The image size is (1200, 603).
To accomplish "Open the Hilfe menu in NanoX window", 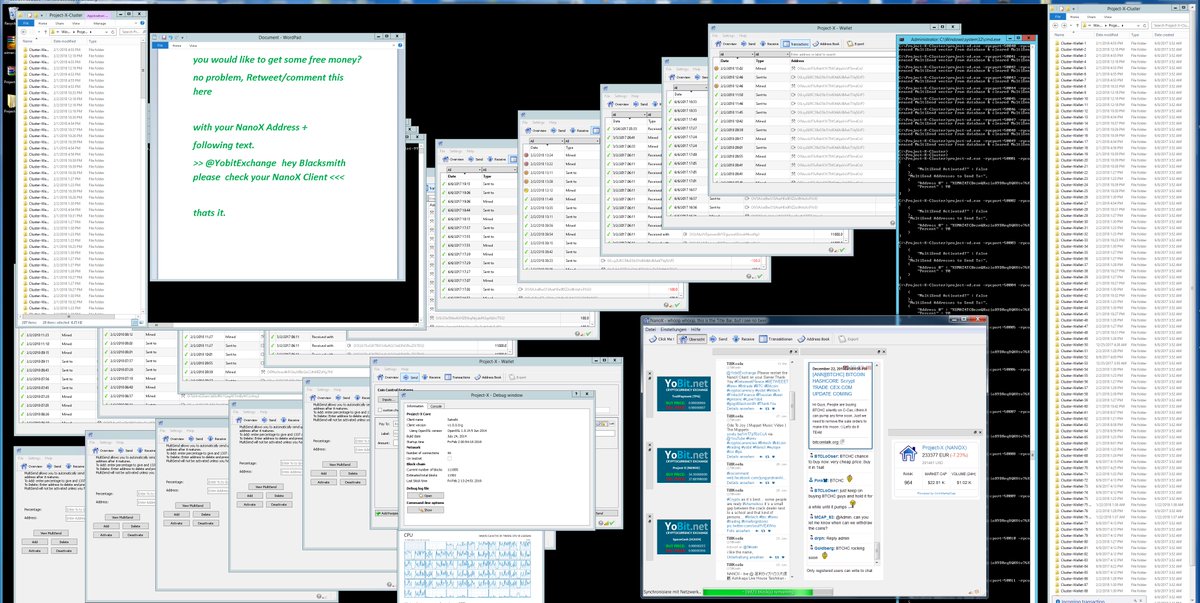I will click(x=696, y=329).
